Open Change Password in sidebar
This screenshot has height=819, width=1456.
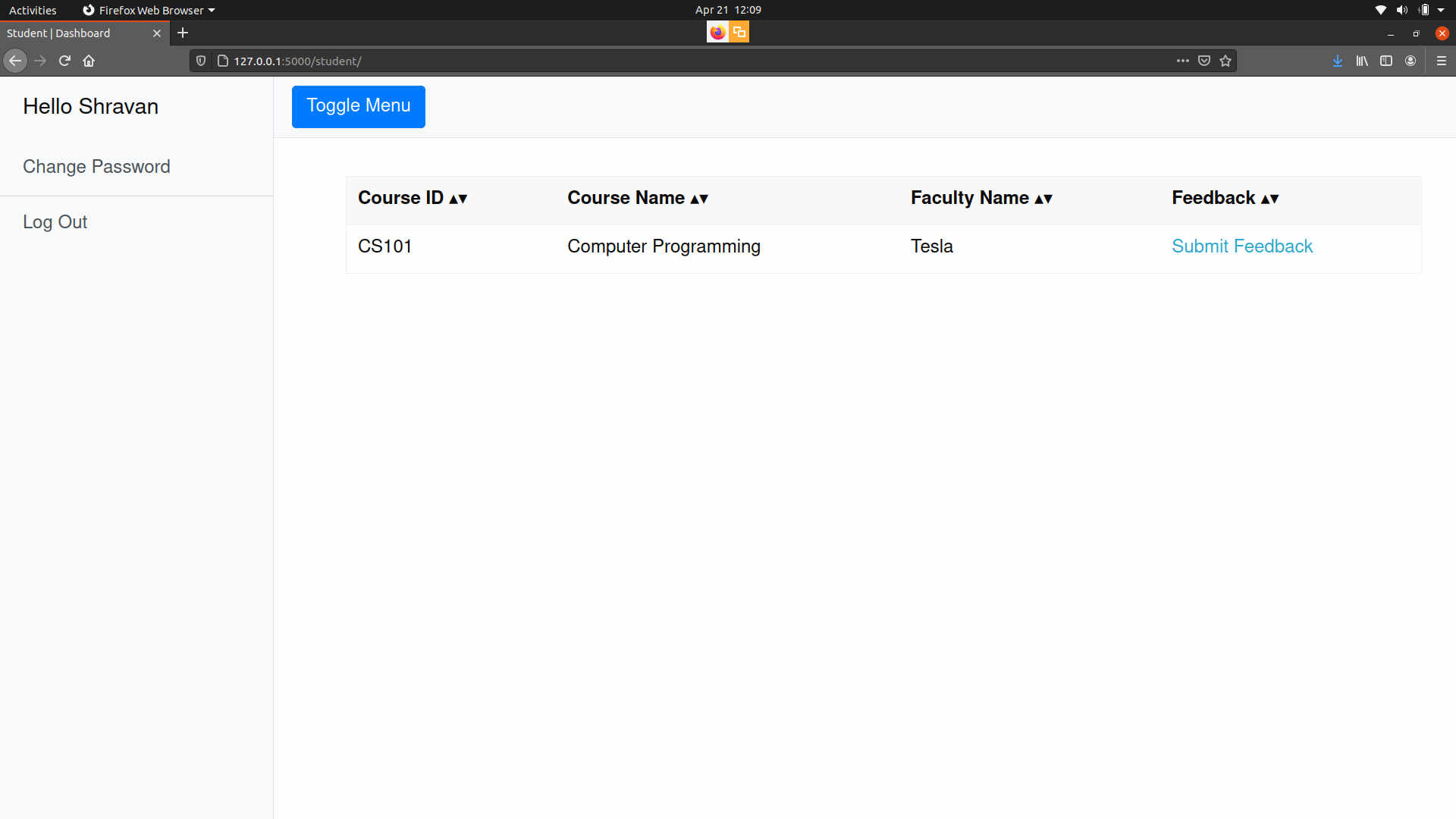pos(96,167)
